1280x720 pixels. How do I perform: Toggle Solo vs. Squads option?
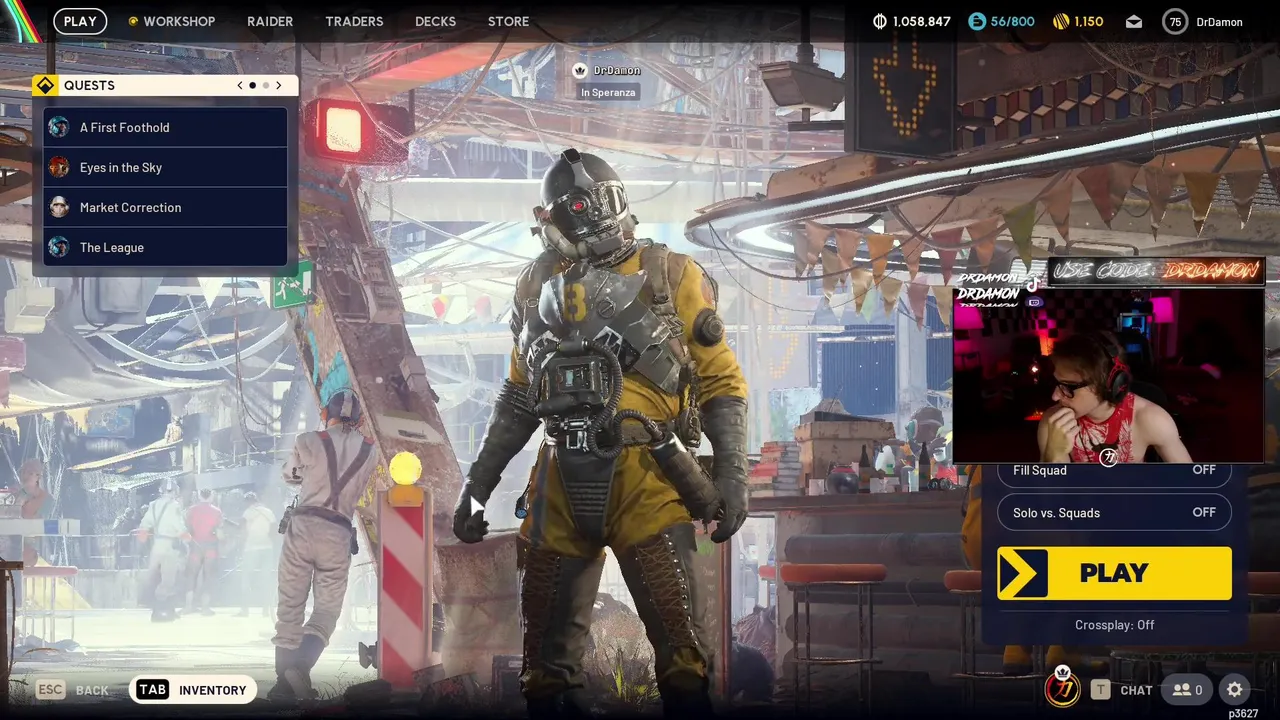tap(1114, 513)
